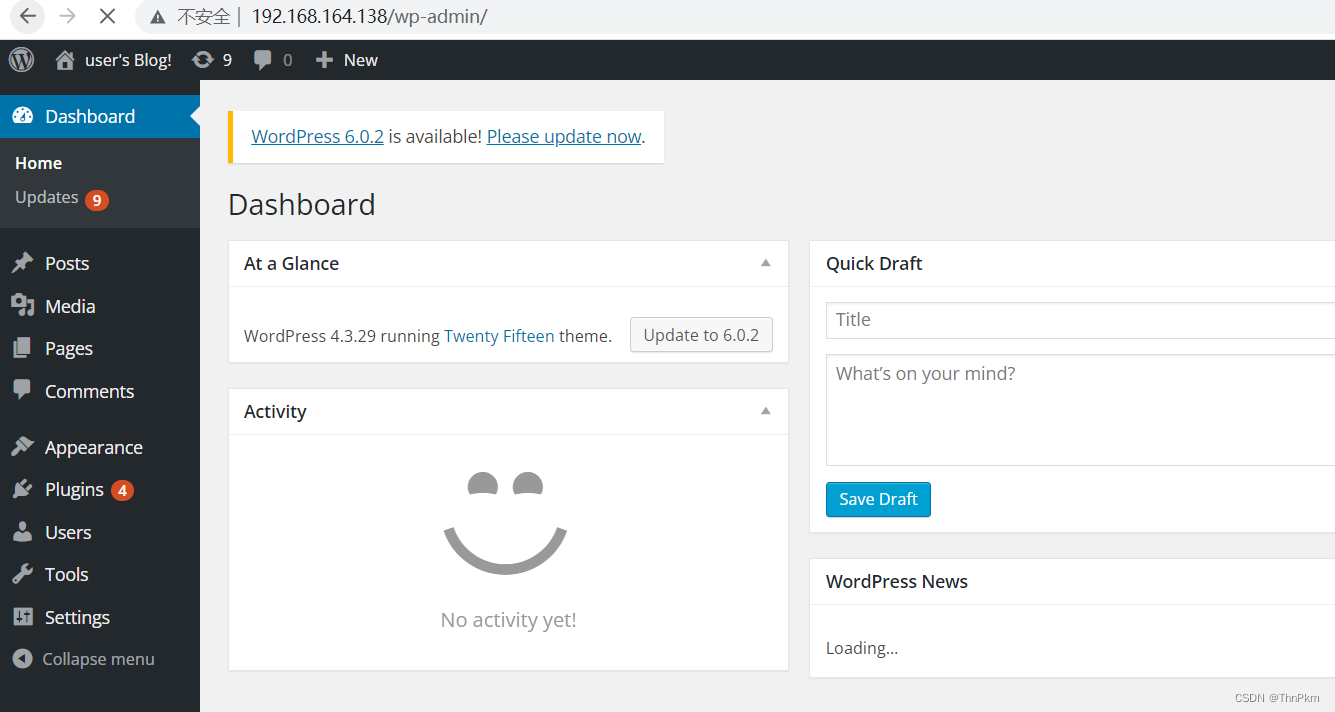Click the No activity yet! text

[508, 620]
